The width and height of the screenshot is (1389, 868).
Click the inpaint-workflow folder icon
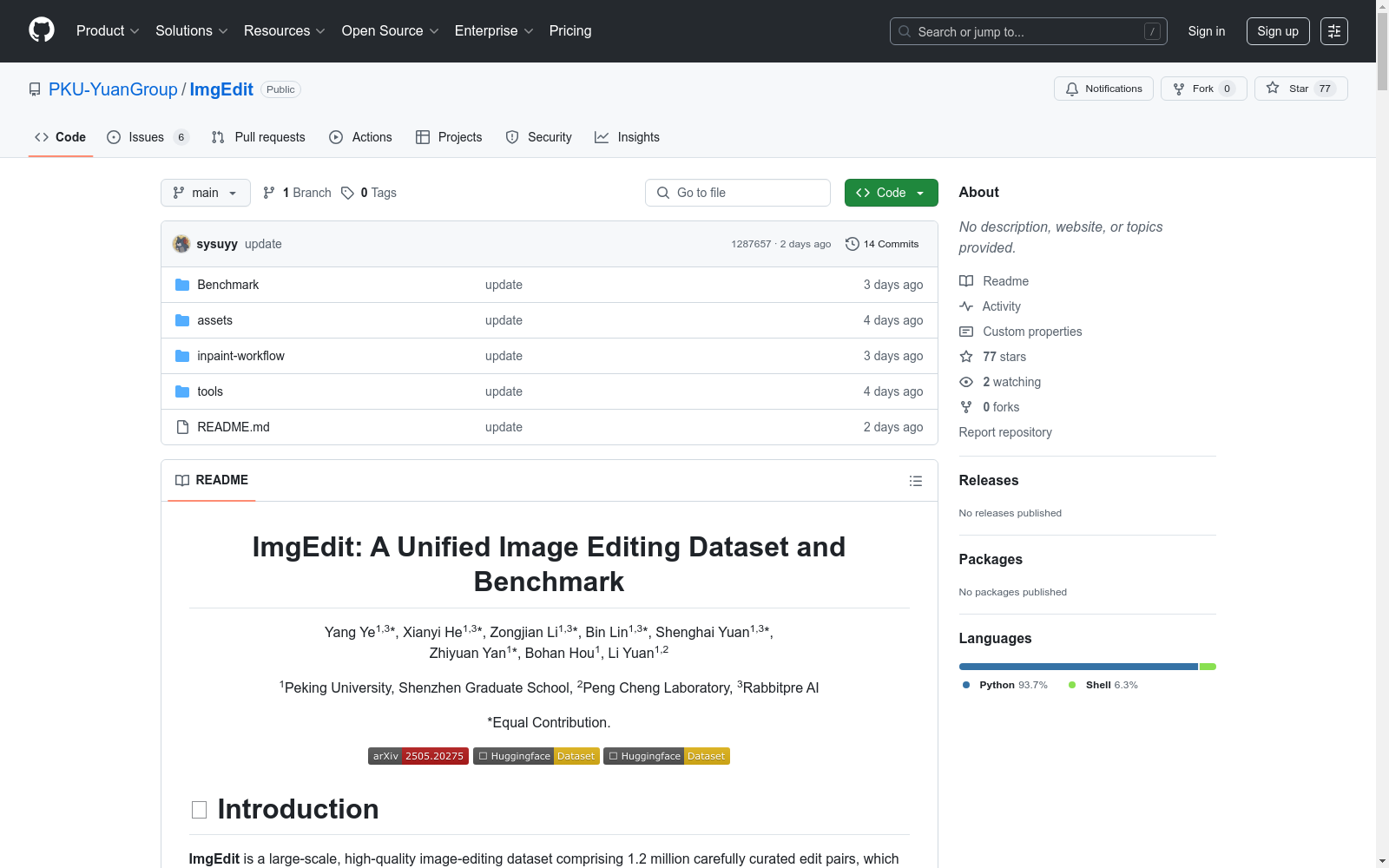[182, 356]
